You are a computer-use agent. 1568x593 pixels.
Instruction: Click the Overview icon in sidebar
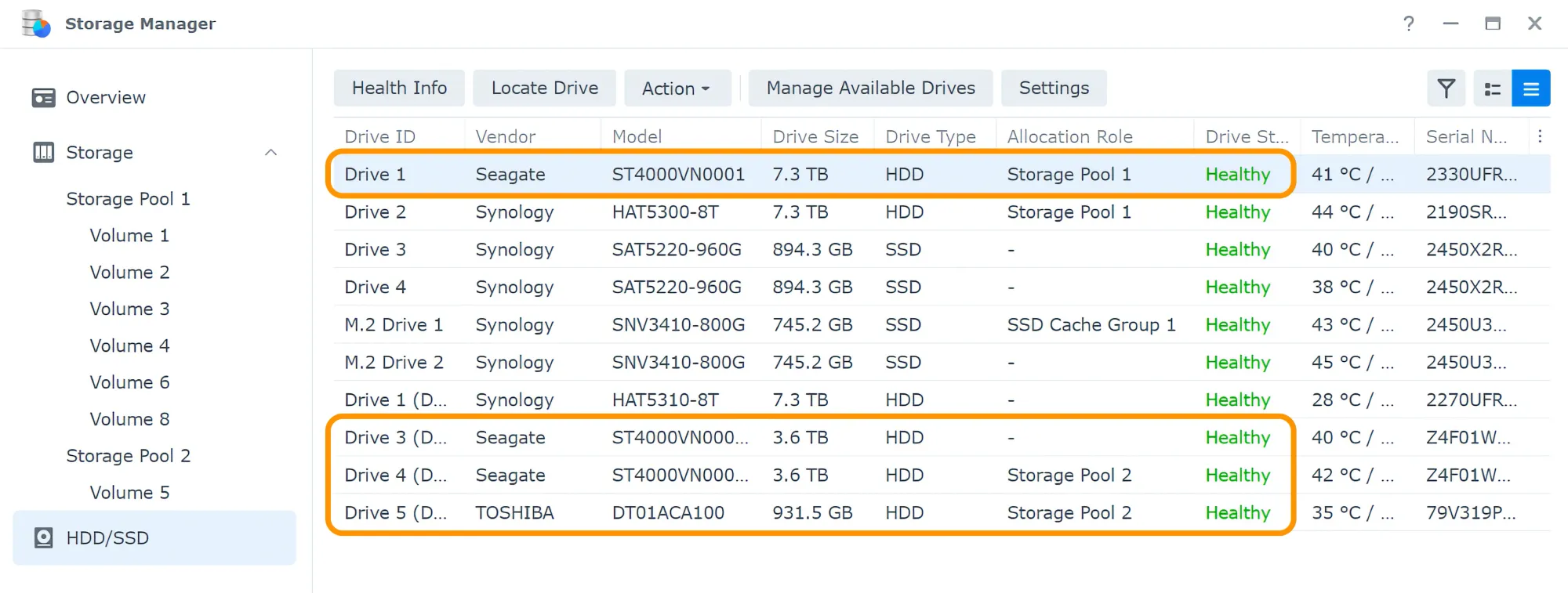pyautogui.click(x=43, y=97)
